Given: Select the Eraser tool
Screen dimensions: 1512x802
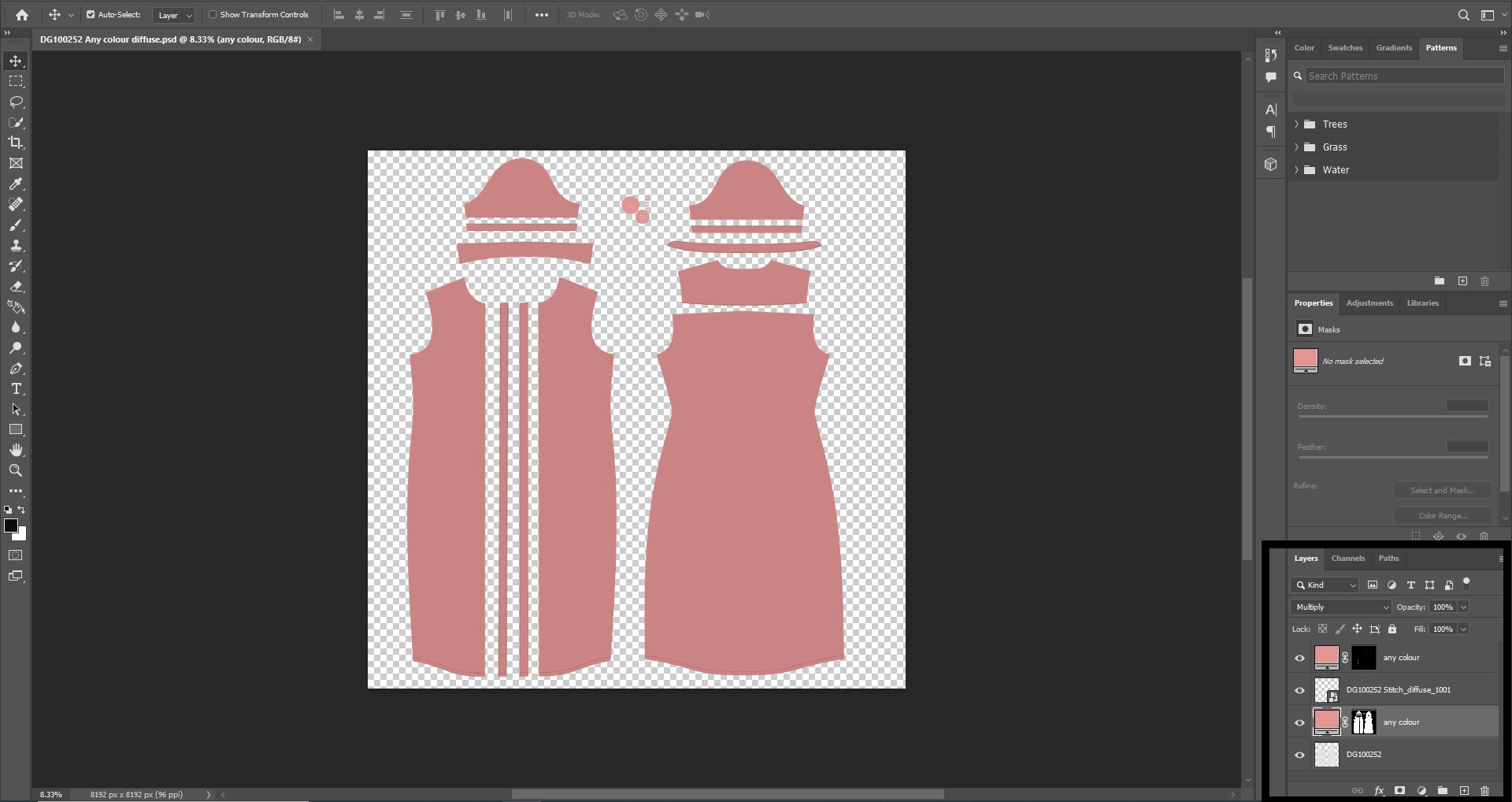Looking at the screenshot, I should [16, 286].
